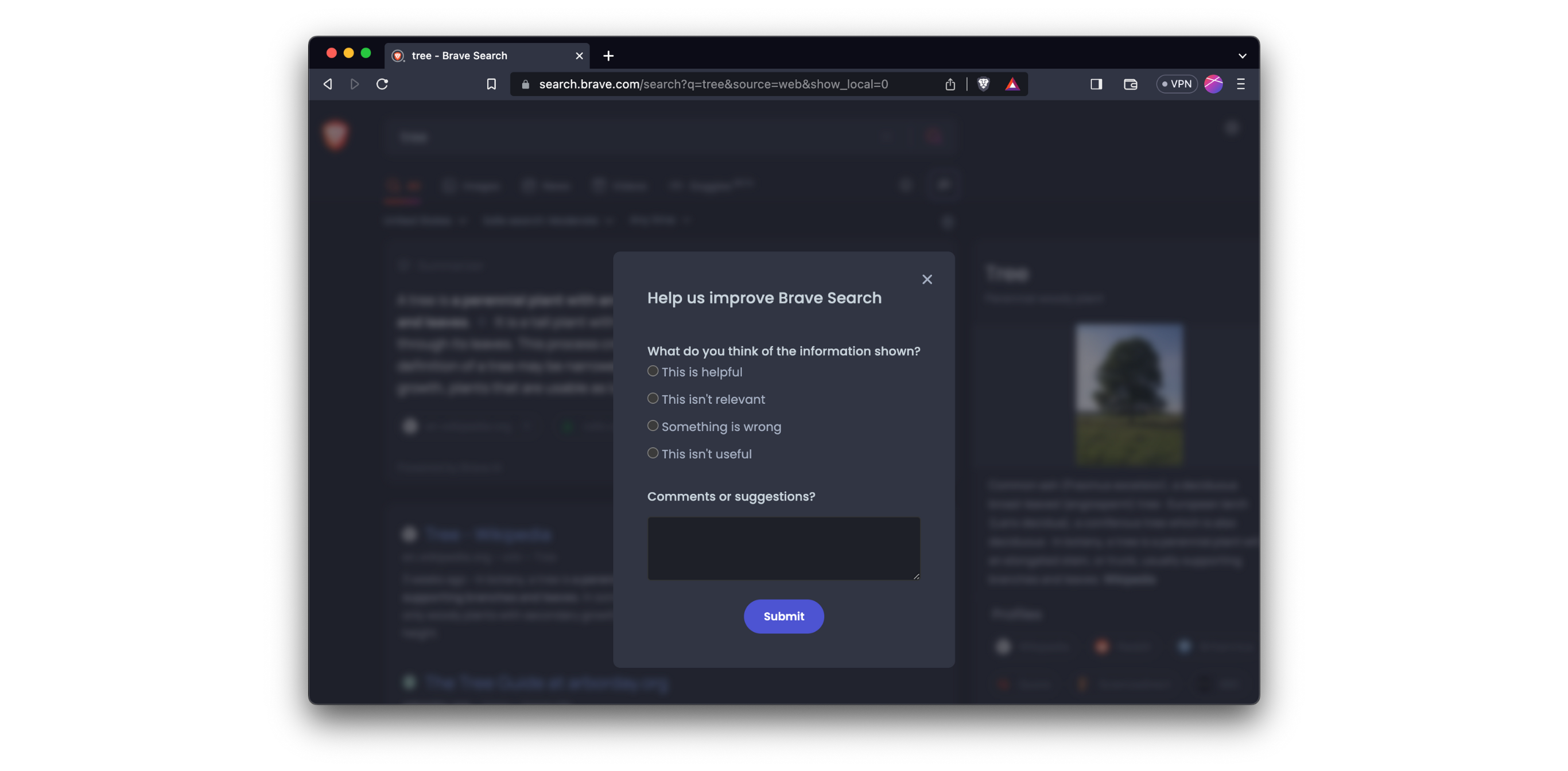Image resolution: width=1568 pixels, height=771 pixels.
Task: Click the Brave favicon on the tab
Action: point(398,56)
